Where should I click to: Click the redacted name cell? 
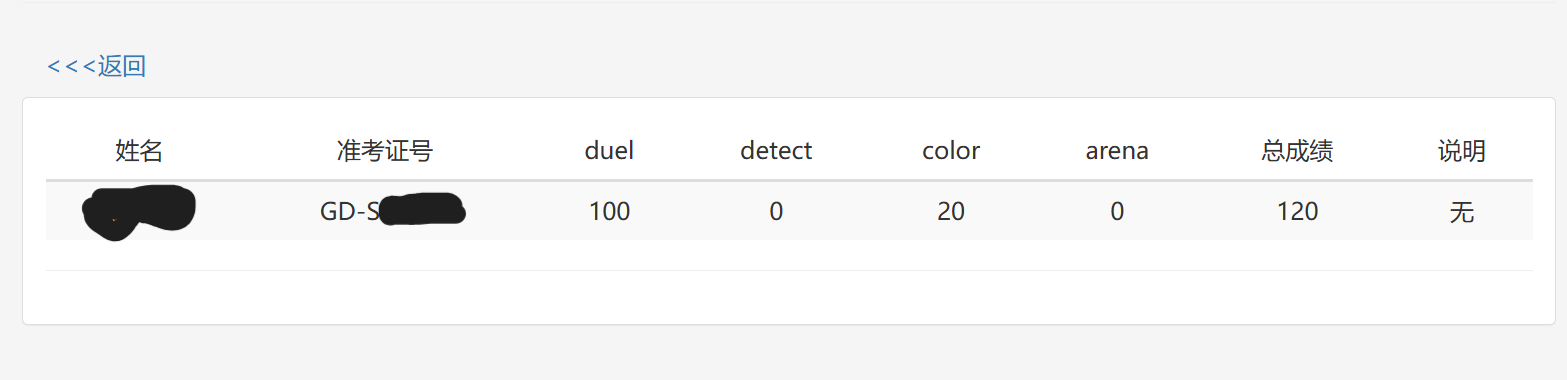tap(139, 212)
